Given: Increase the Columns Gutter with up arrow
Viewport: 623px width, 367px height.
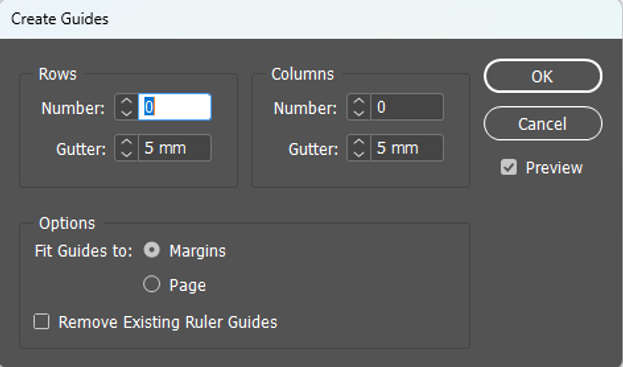Looking at the screenshot, I should click(x=359, y=142).
